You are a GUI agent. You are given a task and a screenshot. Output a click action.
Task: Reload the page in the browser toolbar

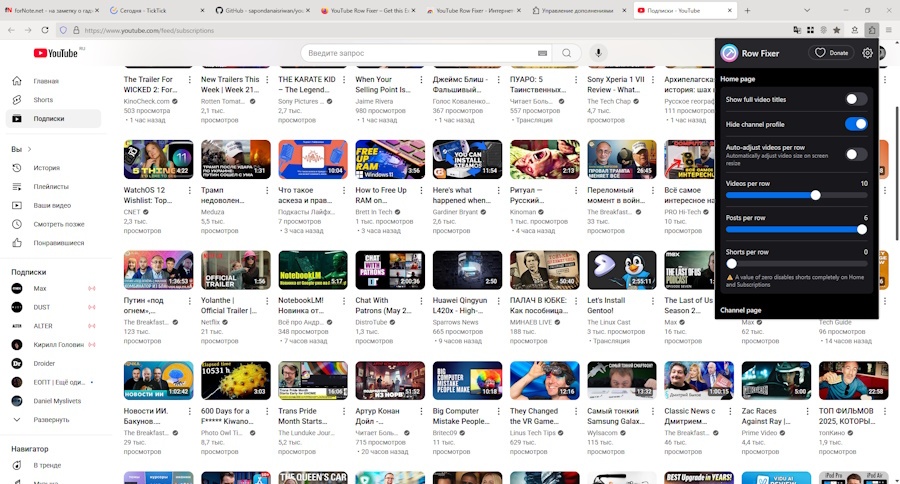tap(45, 30)
